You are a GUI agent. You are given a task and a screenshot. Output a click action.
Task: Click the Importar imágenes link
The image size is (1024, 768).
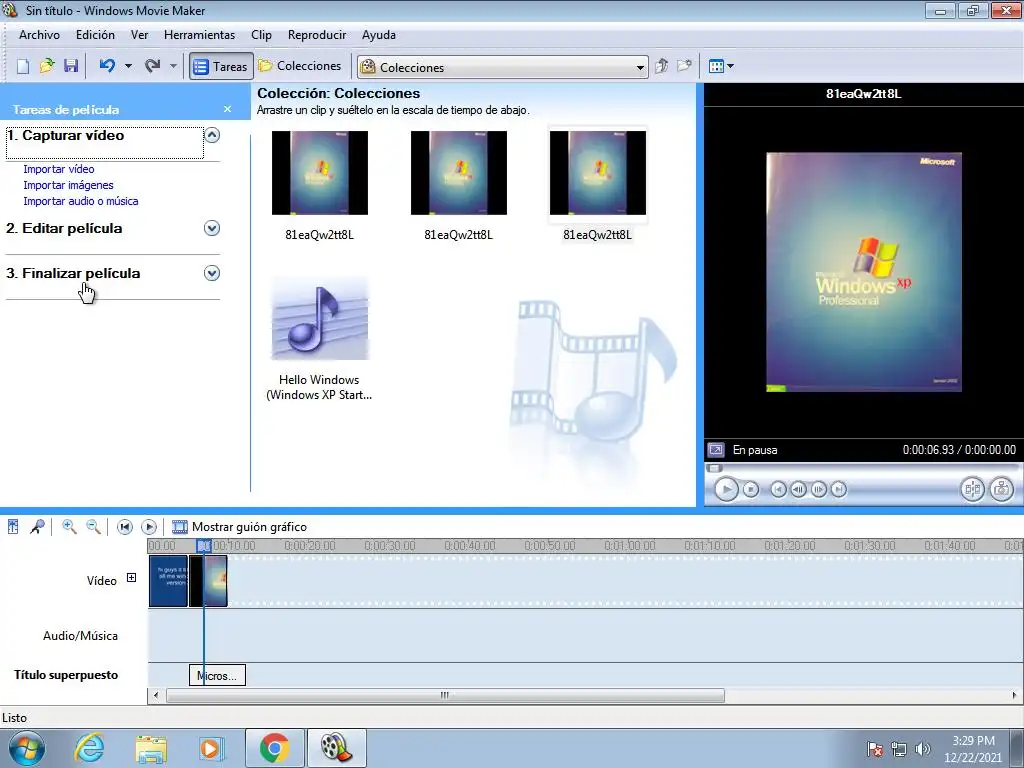tap(68, 185)
